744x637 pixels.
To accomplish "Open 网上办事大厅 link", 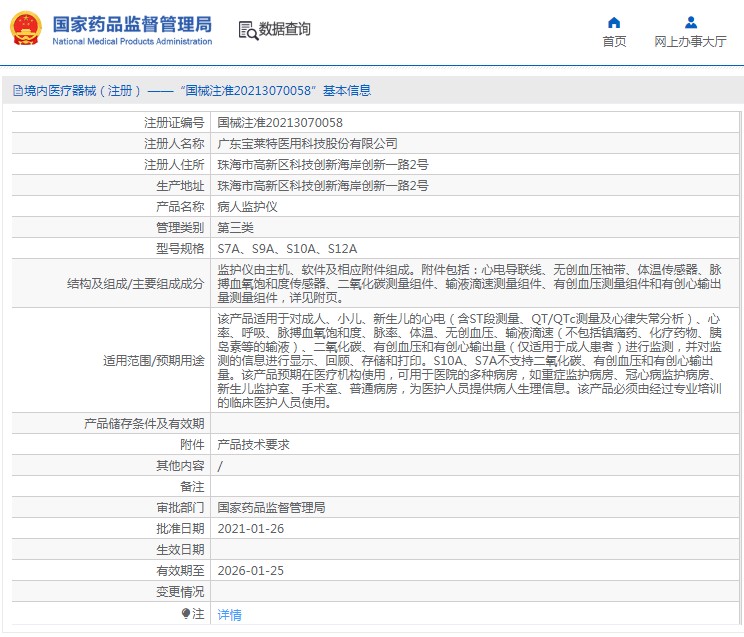I will (x=690, y=42).
